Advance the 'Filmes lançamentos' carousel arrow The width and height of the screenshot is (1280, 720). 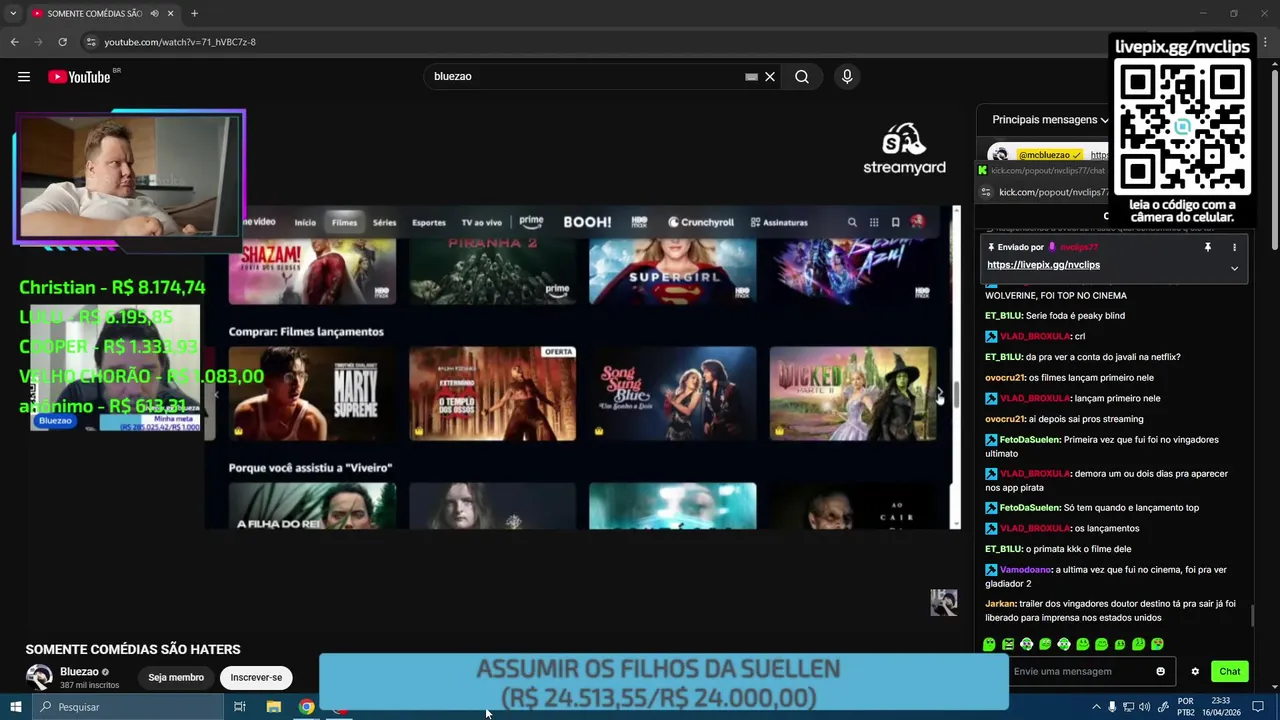tap(941, 394)
